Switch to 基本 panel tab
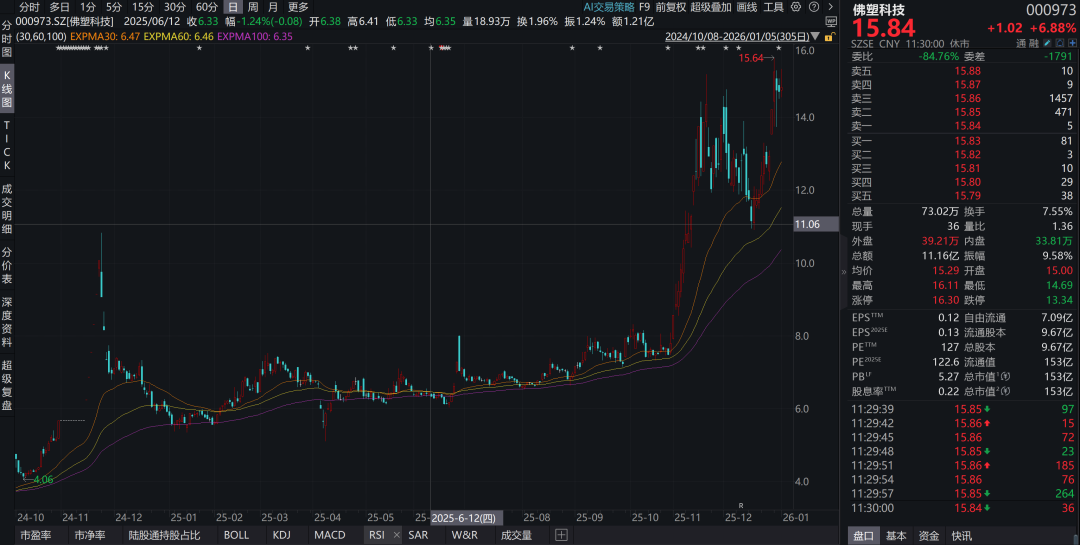The height and width of the screenshot is (545, 1080). coord(896,535)
